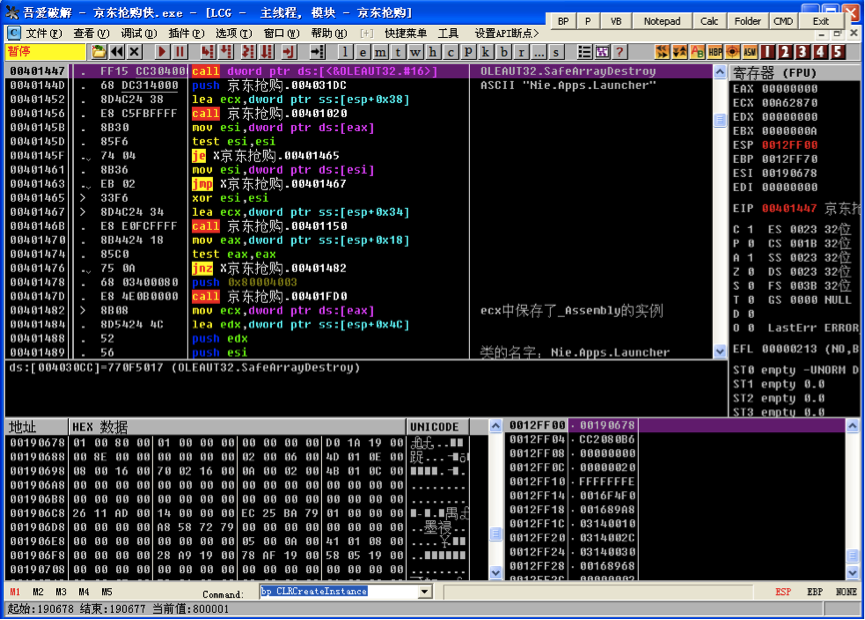
Task: Open References window (r button)
Action: (521, 52)
